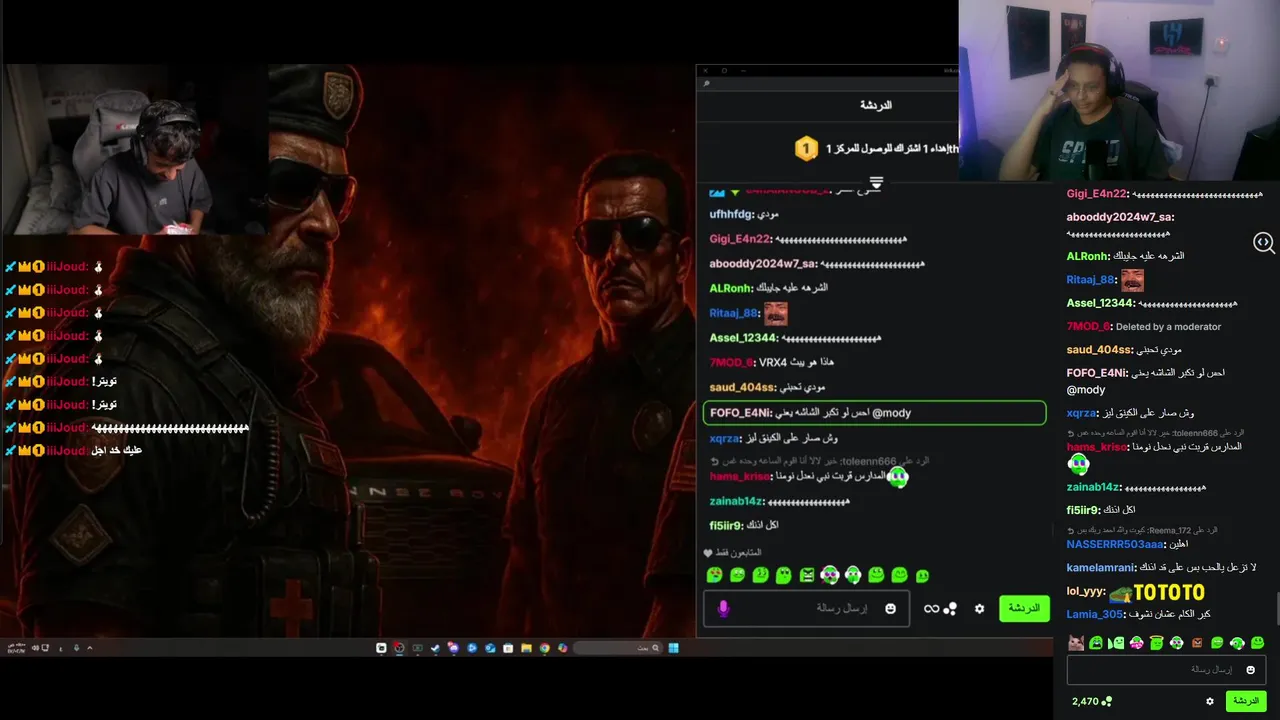Click 7MOD_6 VRX4 message in popout chat
The height and width of the screenshot is (720, 1280).
772,362
